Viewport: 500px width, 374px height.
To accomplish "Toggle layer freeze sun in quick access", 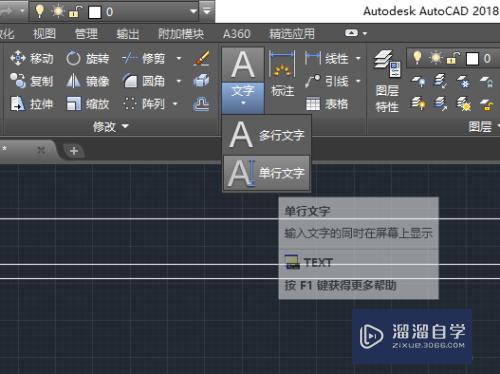I will coord(58,11).
